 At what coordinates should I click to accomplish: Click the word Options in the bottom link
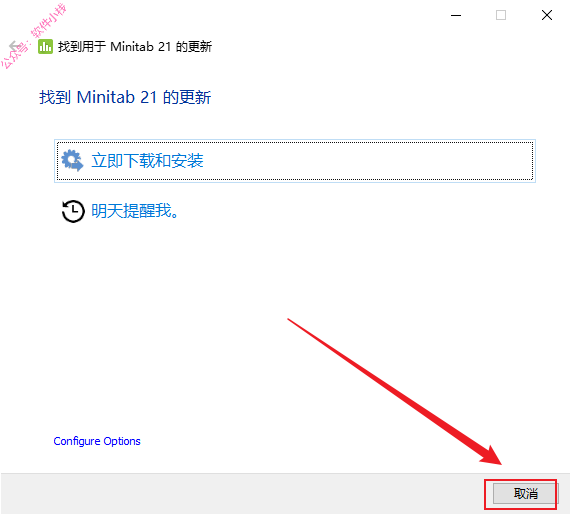pos(122,441)
